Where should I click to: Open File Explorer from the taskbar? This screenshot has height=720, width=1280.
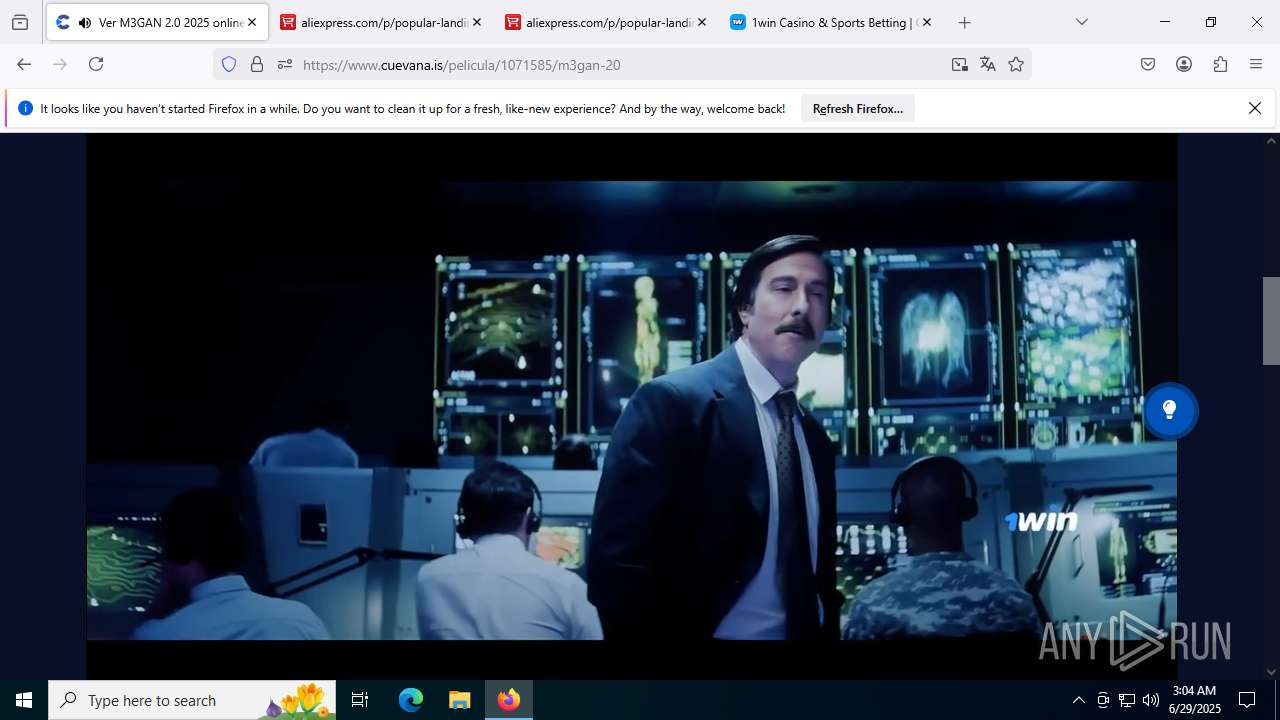(x=459, y=700)
